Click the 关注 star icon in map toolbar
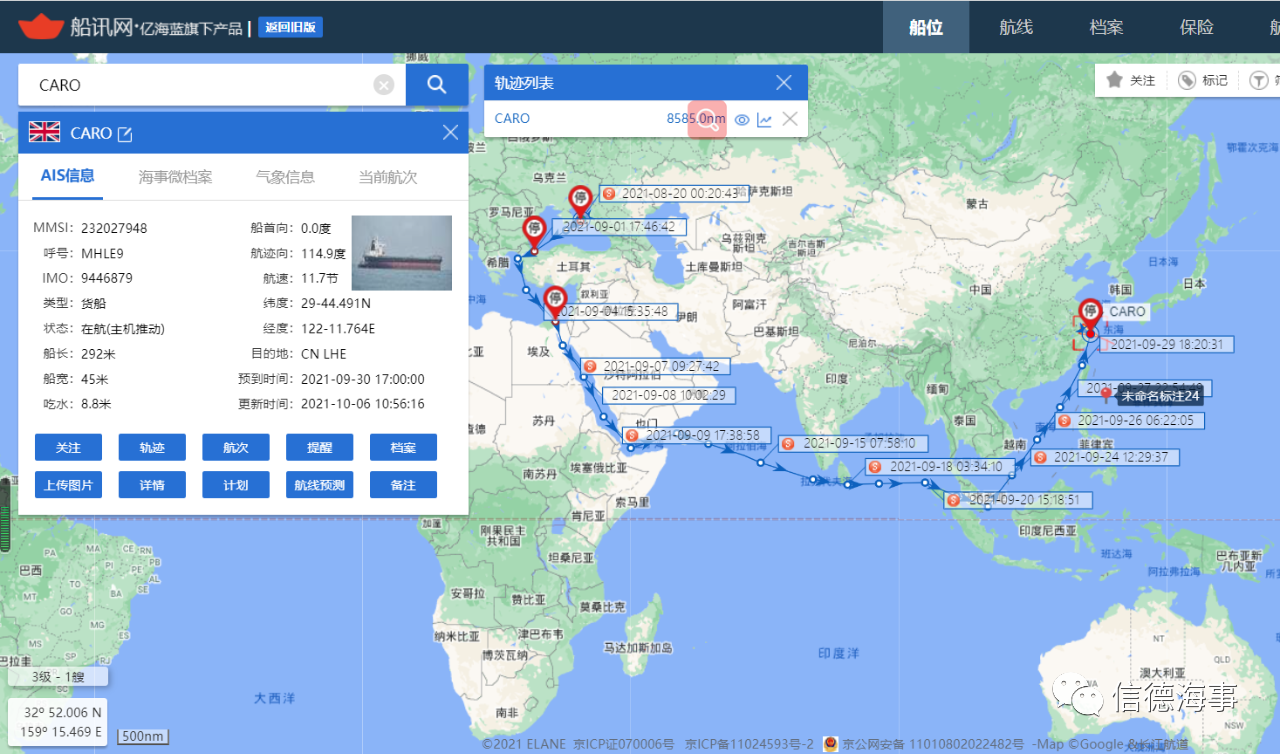 point(1114,80)
